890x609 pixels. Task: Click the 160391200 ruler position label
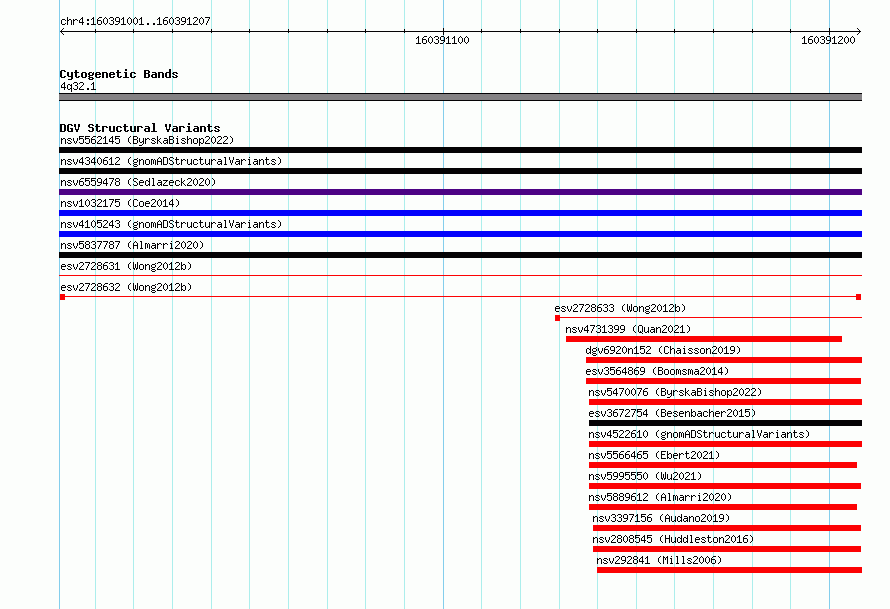828,40
